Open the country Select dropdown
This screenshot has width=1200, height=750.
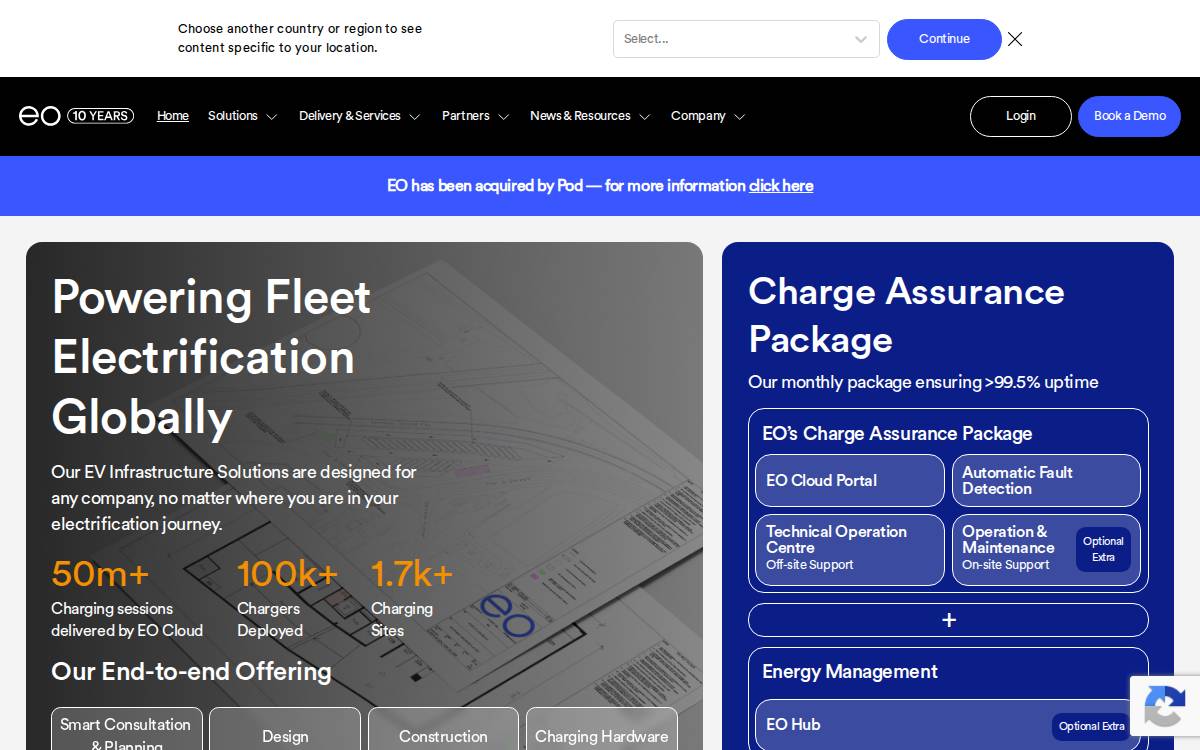coord(746,39)
